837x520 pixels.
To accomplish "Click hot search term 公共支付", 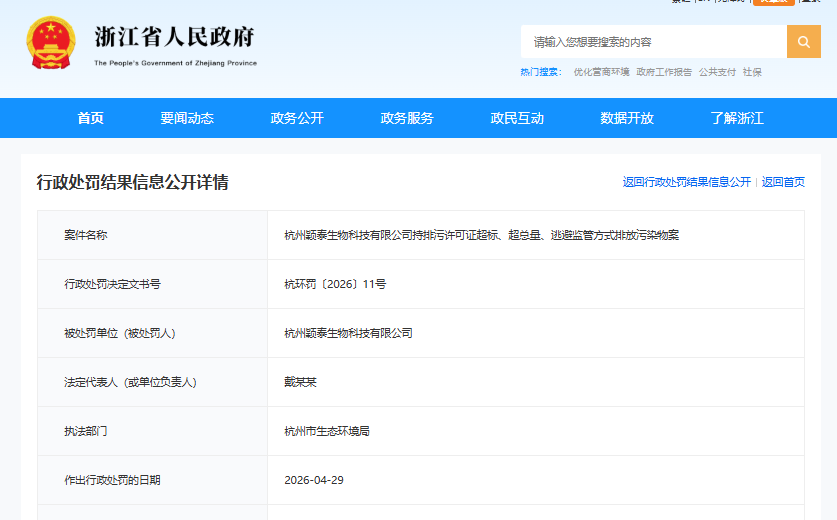I will (x=717, y=72).
